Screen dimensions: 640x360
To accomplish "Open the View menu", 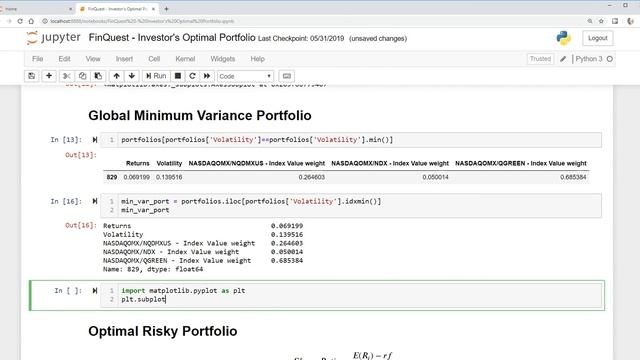I will click(93, 59).
